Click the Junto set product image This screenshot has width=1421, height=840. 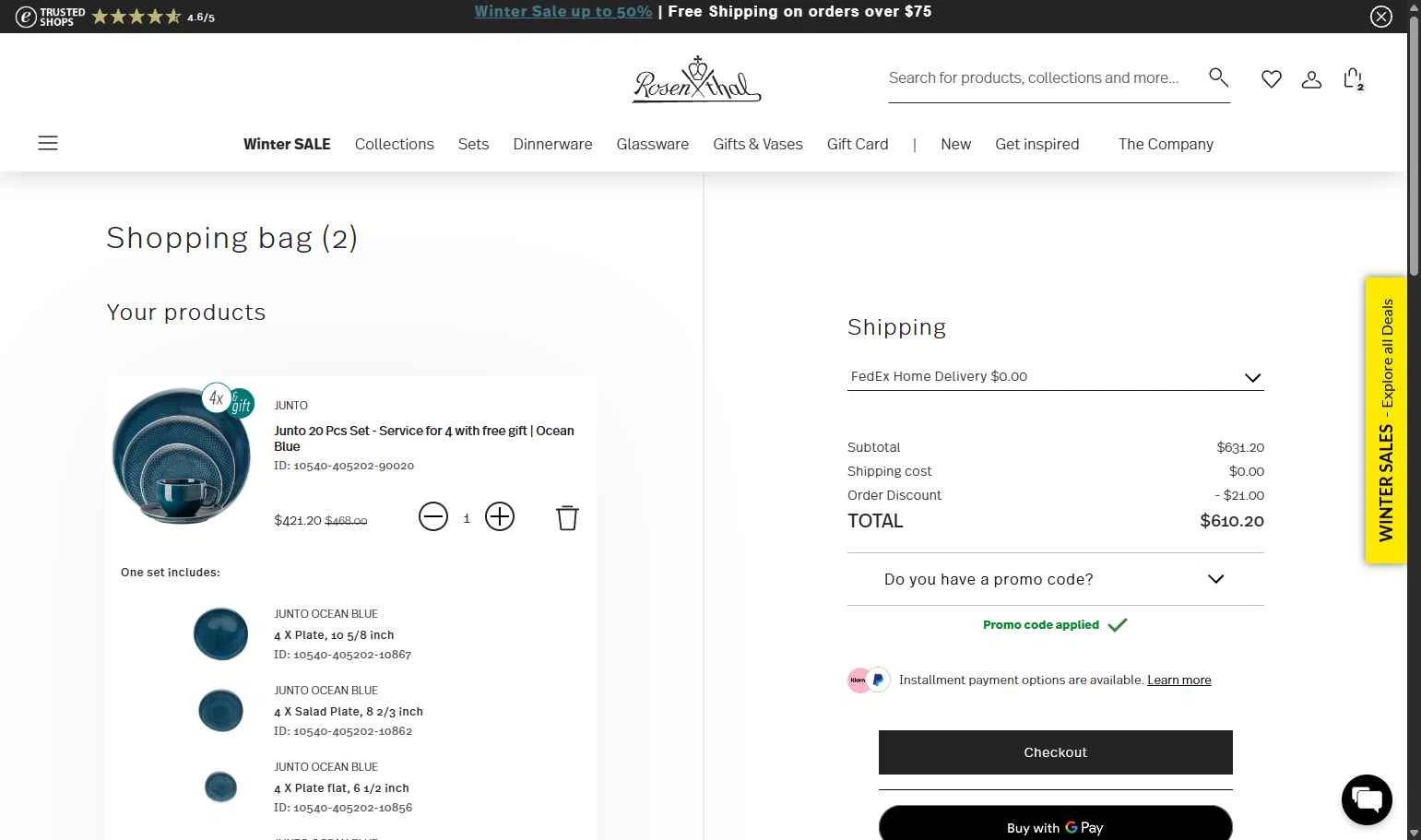(182, 456)
